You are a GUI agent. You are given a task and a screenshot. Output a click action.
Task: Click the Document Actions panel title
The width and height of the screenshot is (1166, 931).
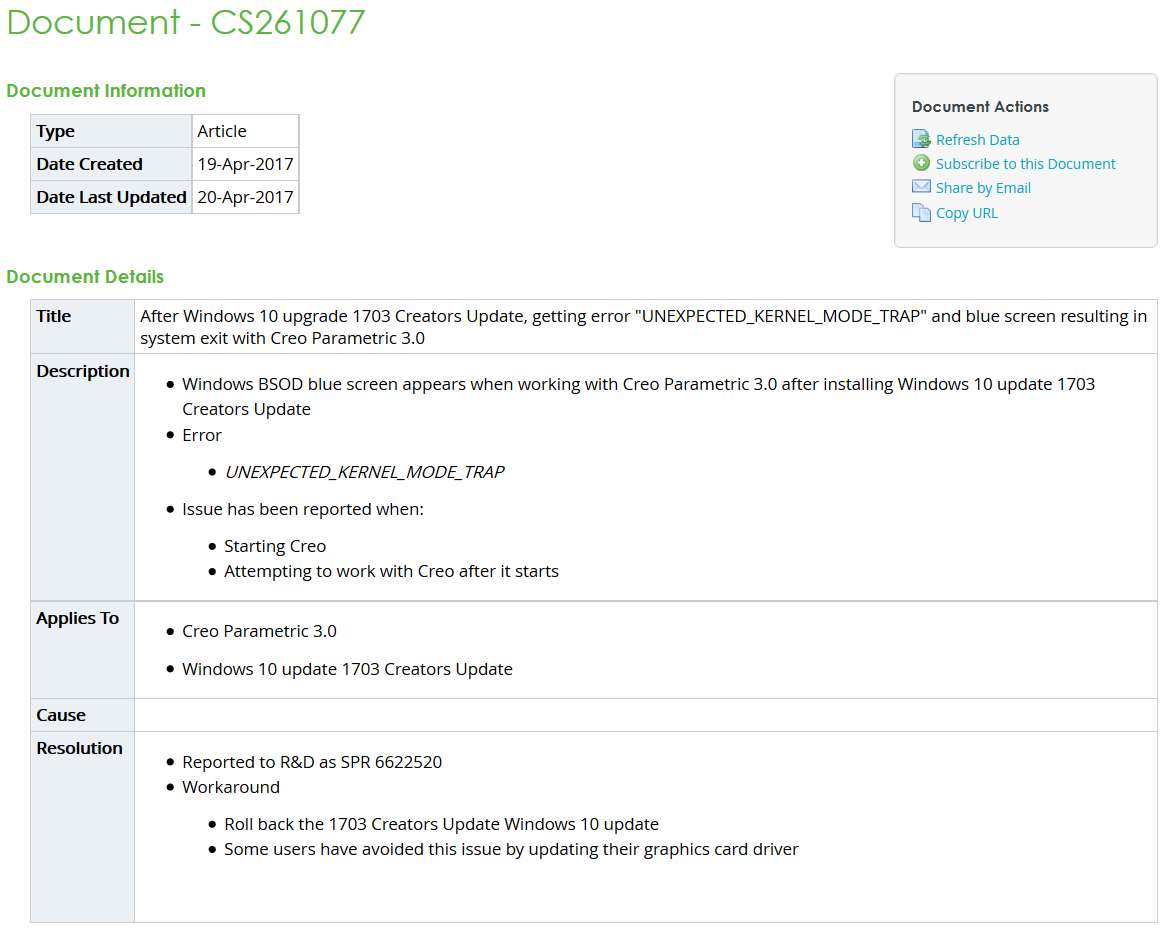980,106
